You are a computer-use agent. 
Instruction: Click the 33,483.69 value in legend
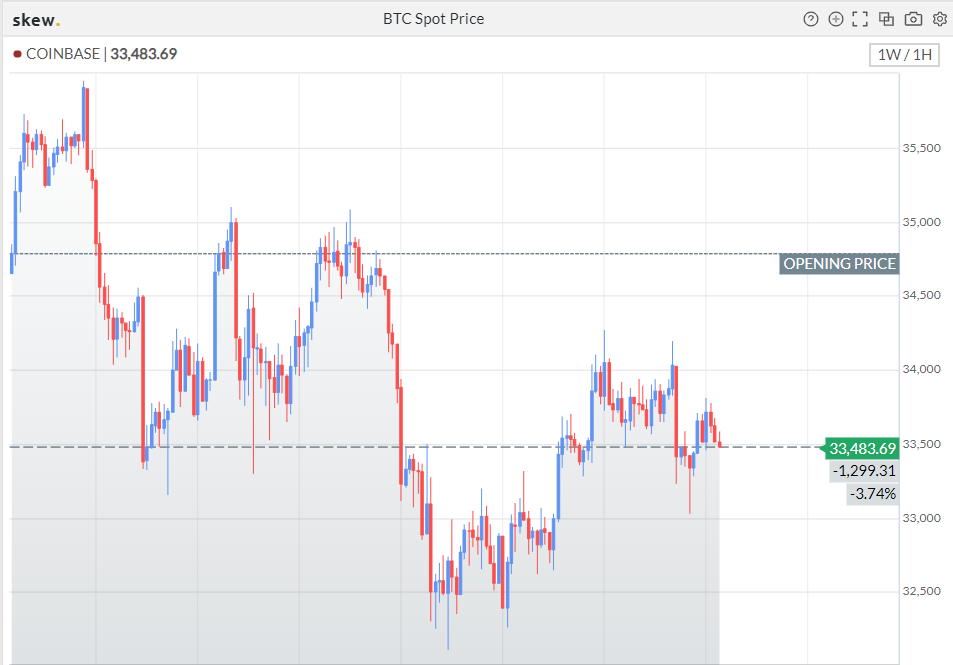point(143,54)
